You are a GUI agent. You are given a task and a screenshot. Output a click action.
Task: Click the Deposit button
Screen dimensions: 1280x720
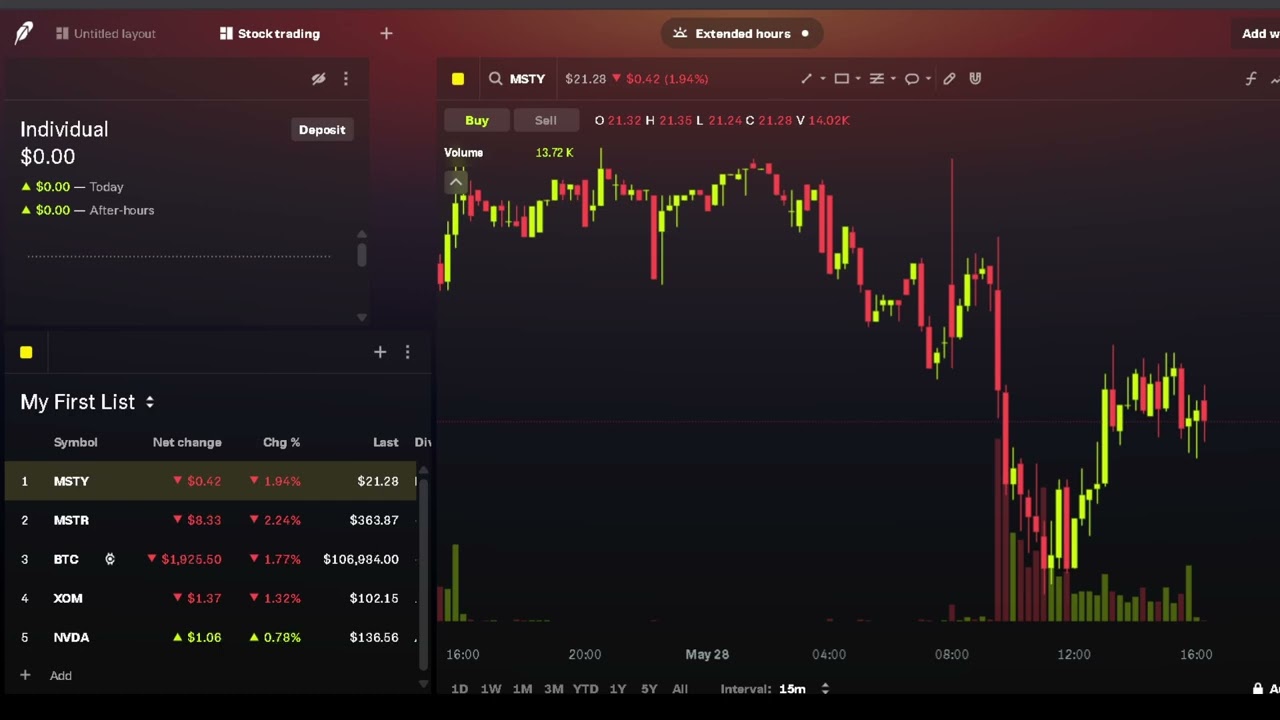(322, 130)
